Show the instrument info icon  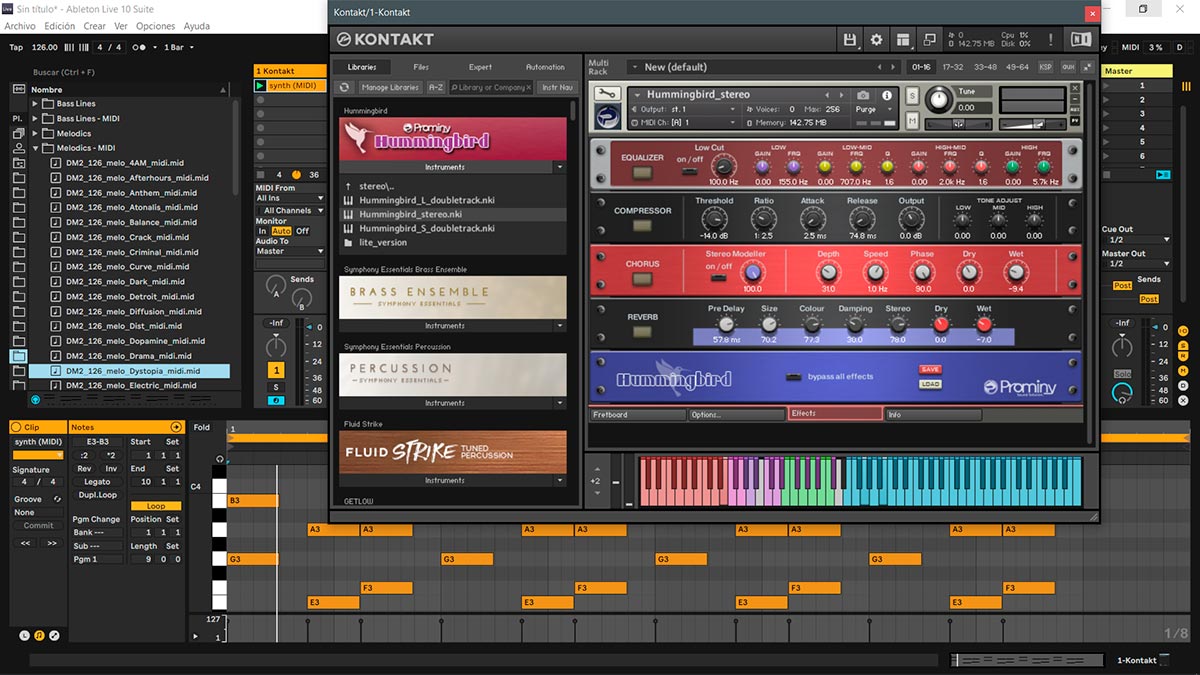pyautogui.click(x=886, y=95)
